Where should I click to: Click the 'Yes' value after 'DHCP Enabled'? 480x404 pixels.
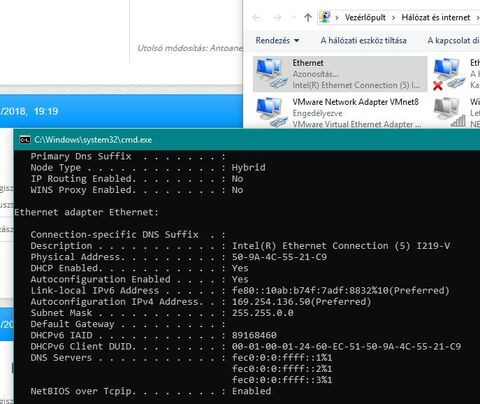pyautogui.click(x=240, y=268)
